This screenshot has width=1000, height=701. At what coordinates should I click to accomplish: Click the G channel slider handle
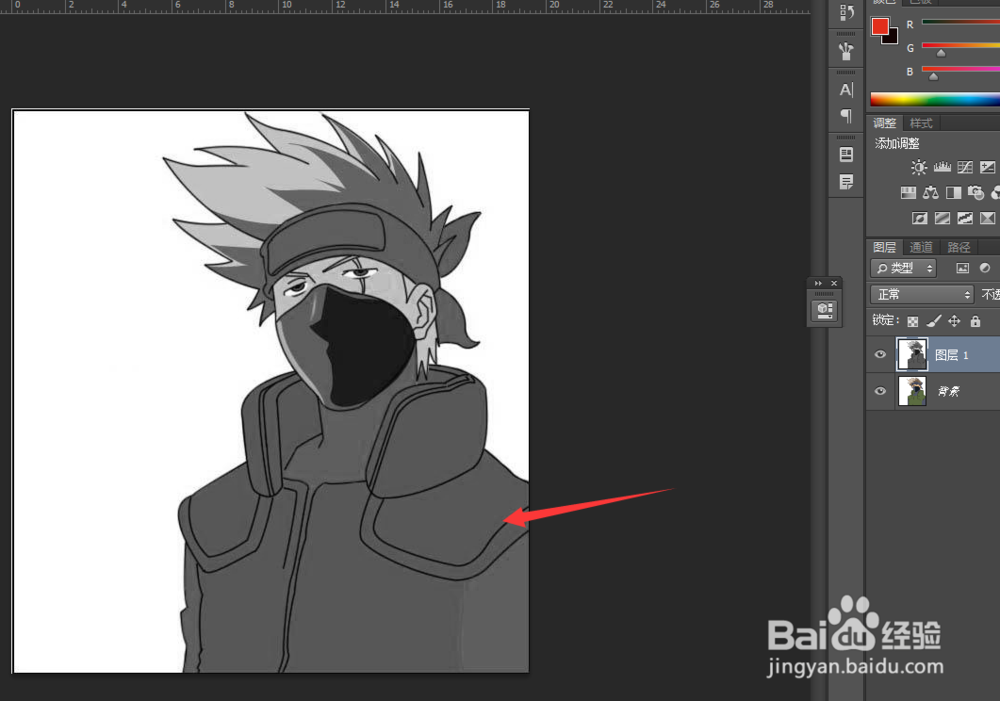(941, 54)
